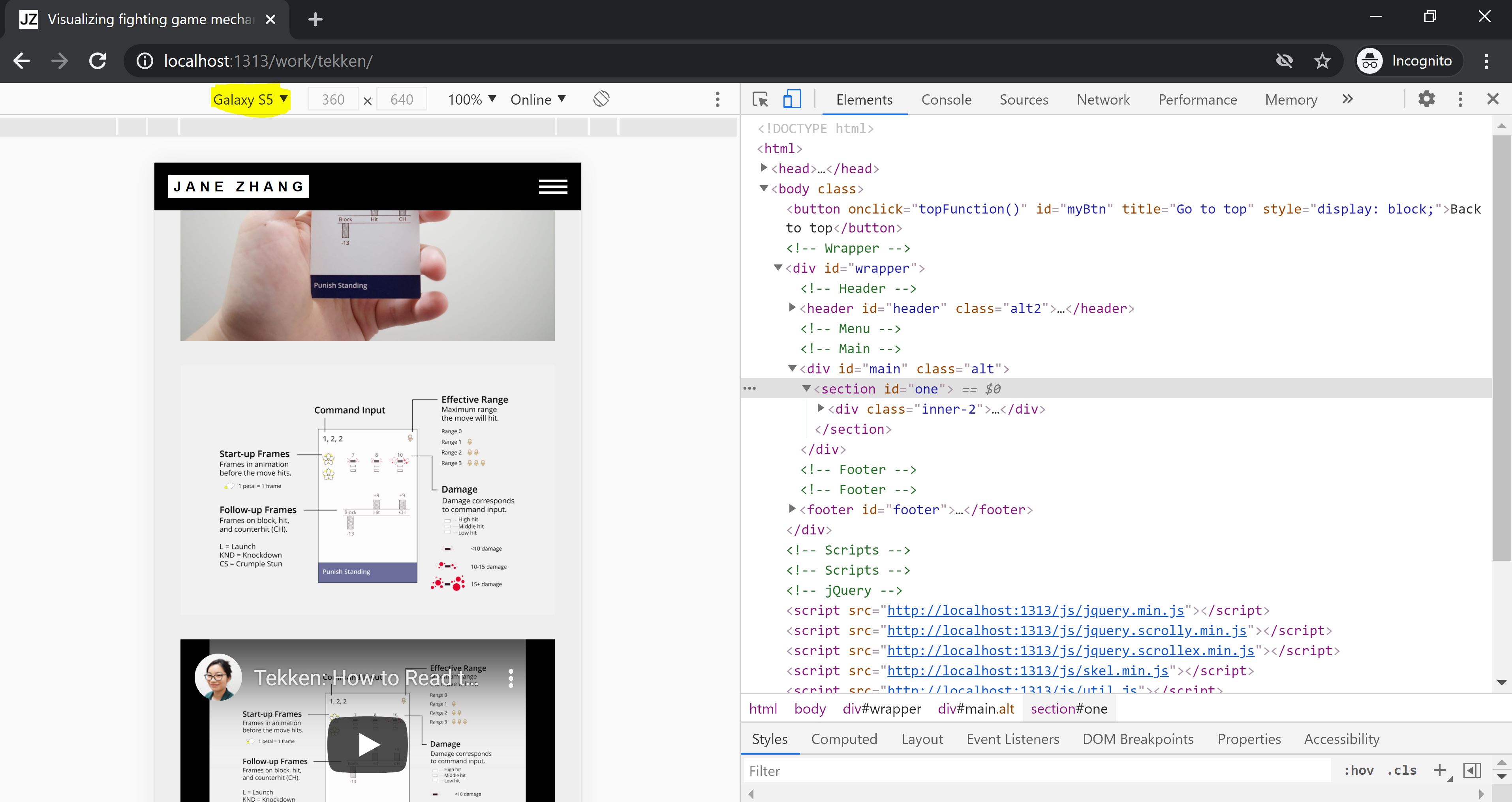Collapse the section one node
The height and width of the screenshot is (802, 1512).
[806, 388]
